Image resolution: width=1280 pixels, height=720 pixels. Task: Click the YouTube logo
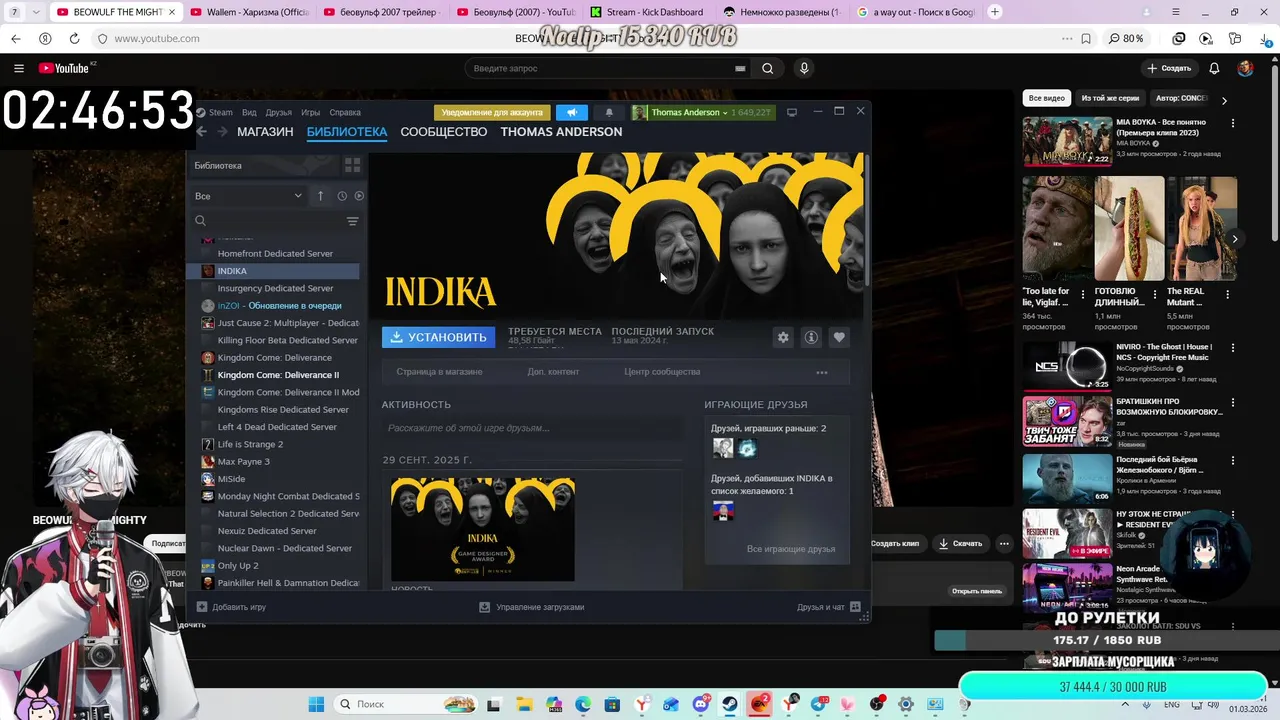point(64,68)
